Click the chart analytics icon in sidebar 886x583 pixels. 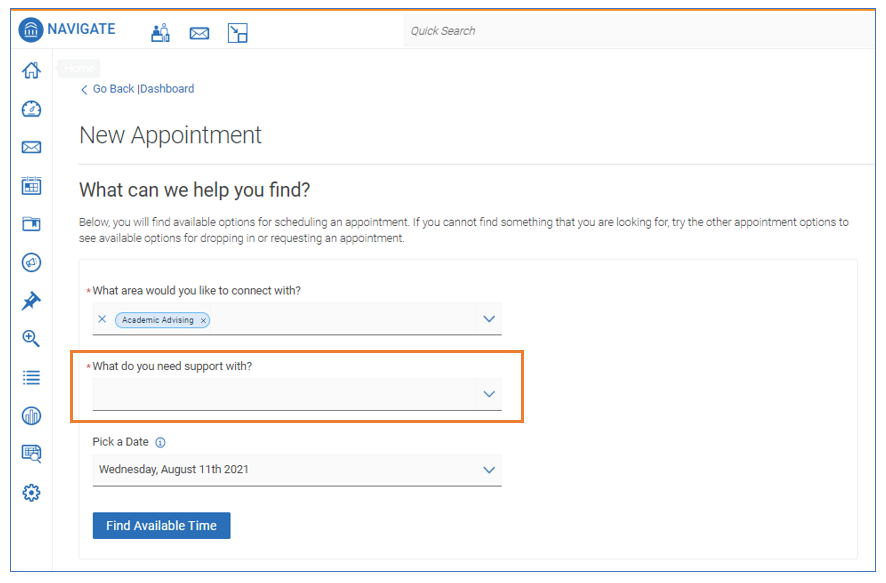tap(31, 416)
